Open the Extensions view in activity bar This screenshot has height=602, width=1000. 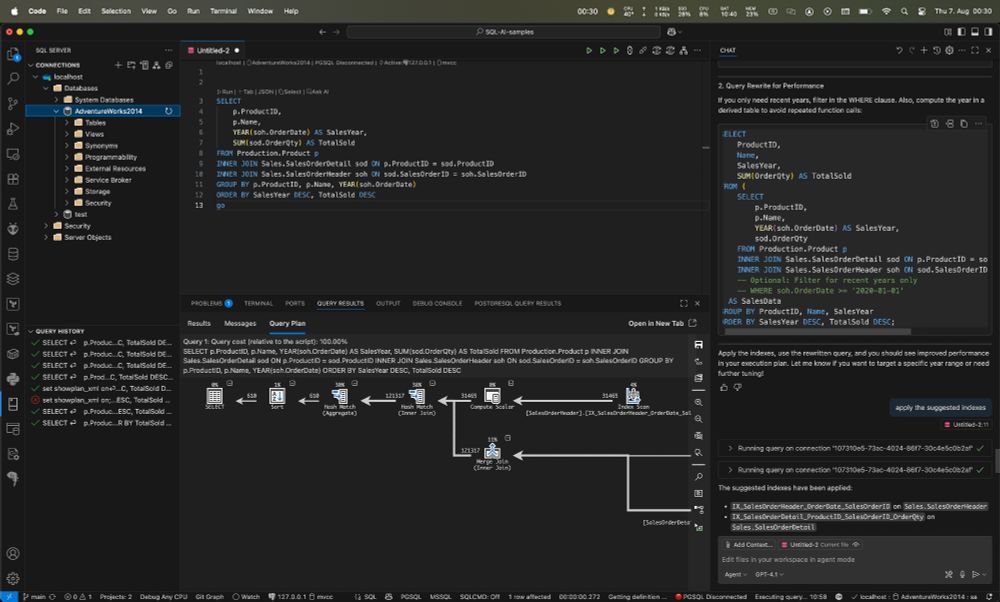click(13, 179)
